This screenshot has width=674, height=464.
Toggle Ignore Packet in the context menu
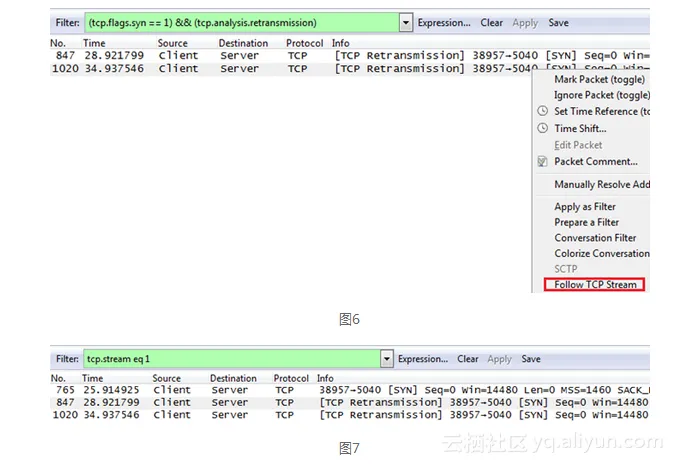(601, 95)
